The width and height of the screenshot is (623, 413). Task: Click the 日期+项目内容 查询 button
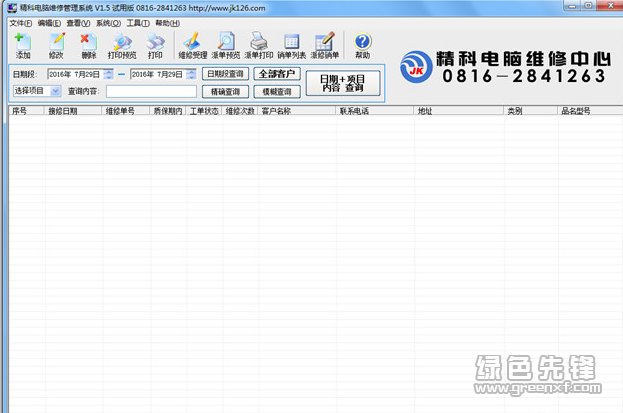point(343,83)
